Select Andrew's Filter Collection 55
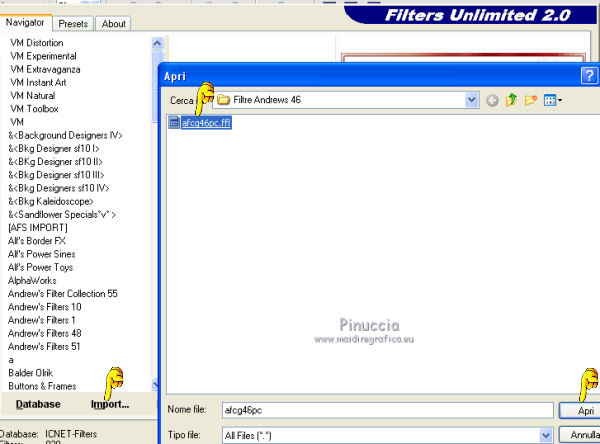Screen dimensions: 600x444 (x=63, y=294)
